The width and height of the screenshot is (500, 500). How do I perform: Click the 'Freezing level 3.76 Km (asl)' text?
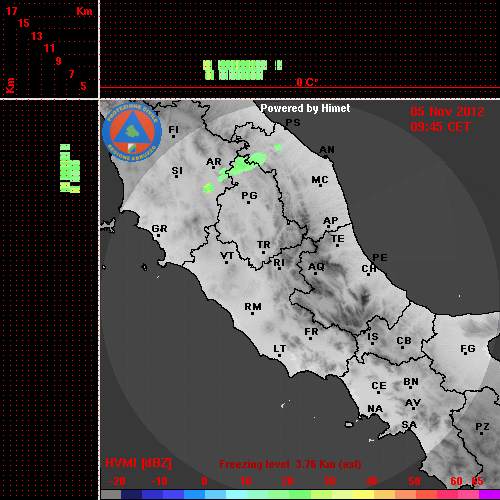(x=290, y=464)
